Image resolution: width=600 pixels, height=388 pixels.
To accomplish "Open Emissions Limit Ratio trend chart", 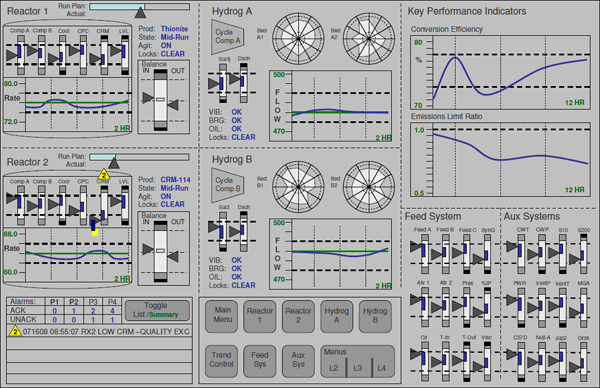I will coord(500,160).
